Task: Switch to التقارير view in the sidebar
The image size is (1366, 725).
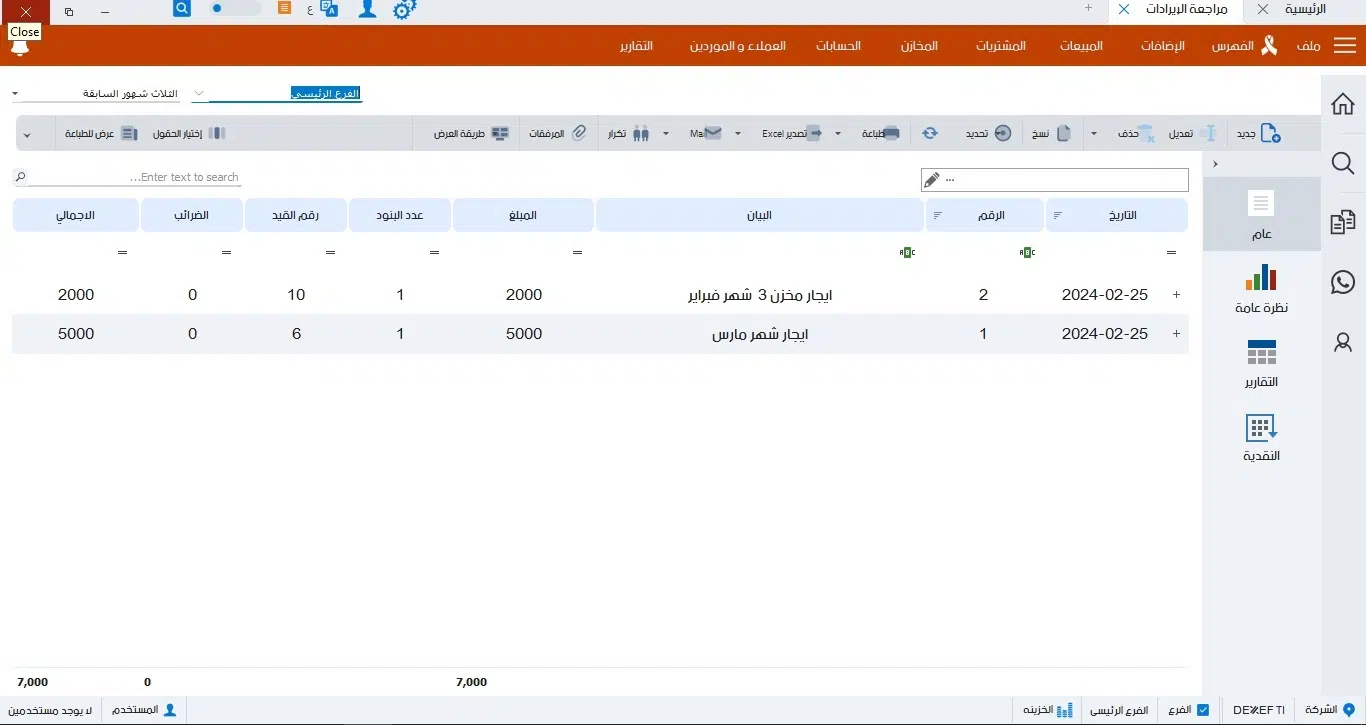Action: click(1261, 365)
